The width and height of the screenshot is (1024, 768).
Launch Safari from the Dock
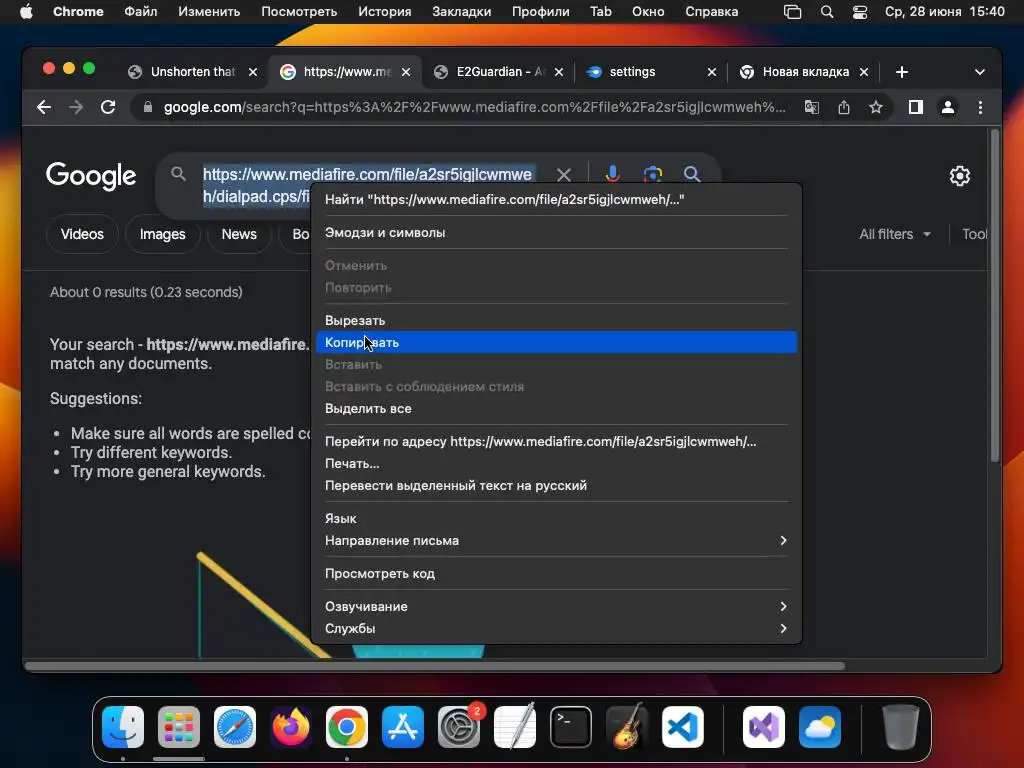[235, 727]
